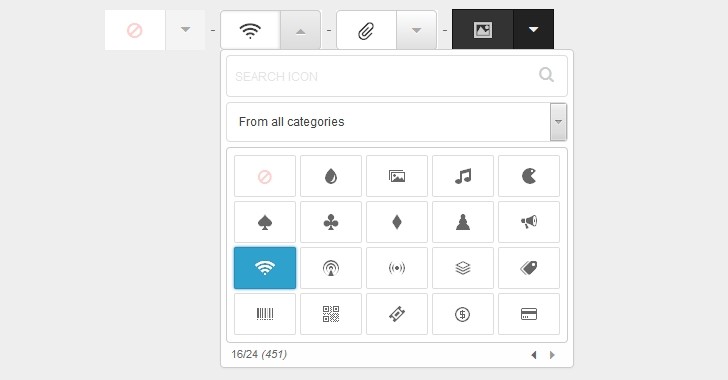Choose the megaphone icon
The image size is (728, 380).
[529, 222]
